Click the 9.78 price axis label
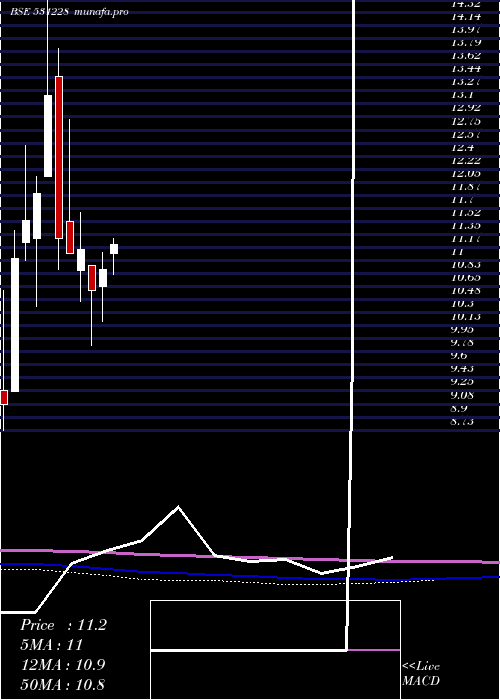500x700 pixels. tap(464, 343)
